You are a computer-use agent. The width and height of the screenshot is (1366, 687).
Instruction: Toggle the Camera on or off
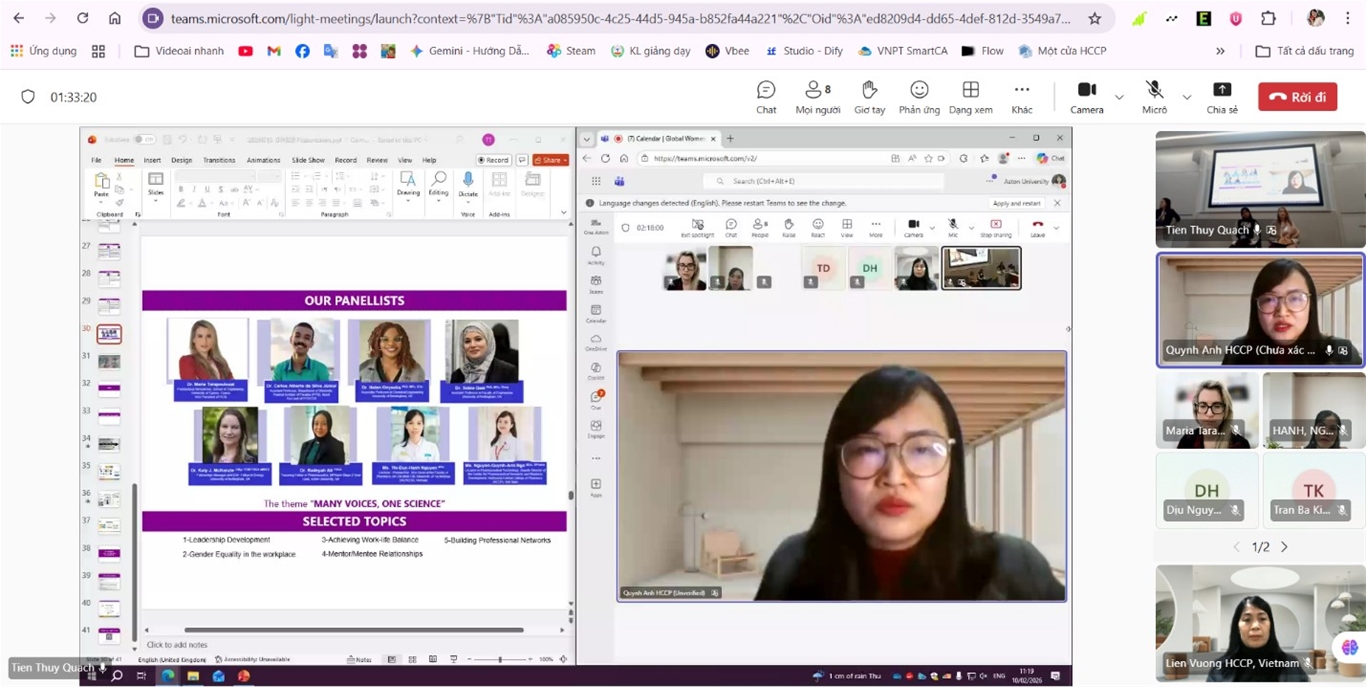(1087, 97)
